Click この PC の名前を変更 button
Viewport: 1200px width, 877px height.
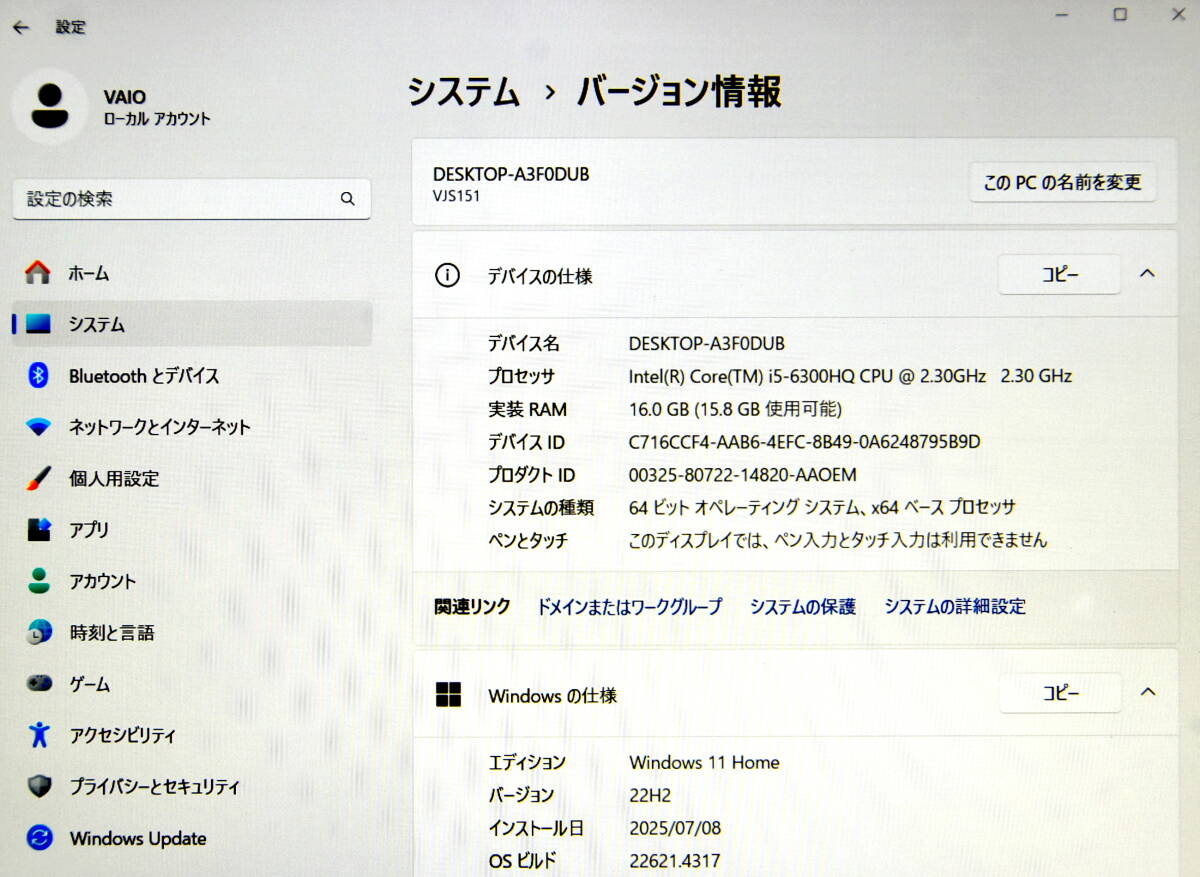pyautogui.click(x=1062, y=182)
